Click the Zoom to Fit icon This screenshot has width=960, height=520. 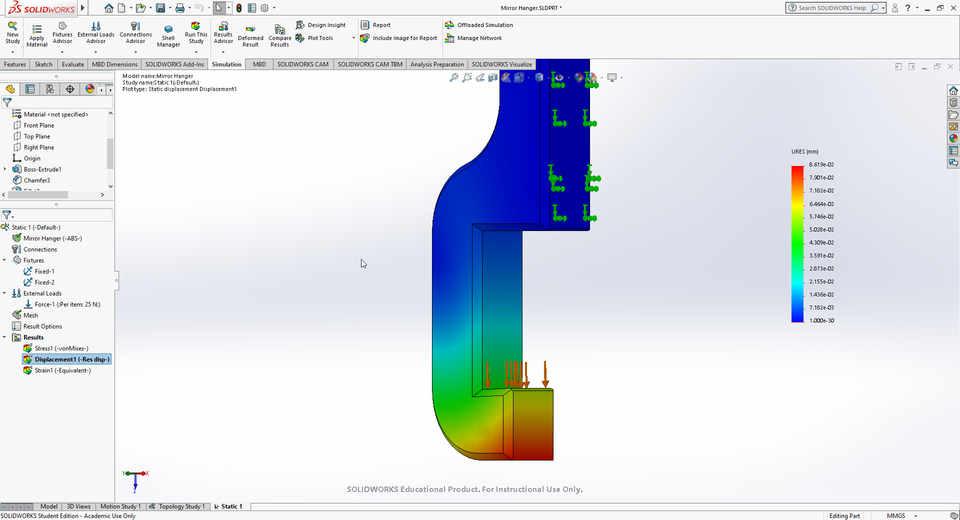454,78
